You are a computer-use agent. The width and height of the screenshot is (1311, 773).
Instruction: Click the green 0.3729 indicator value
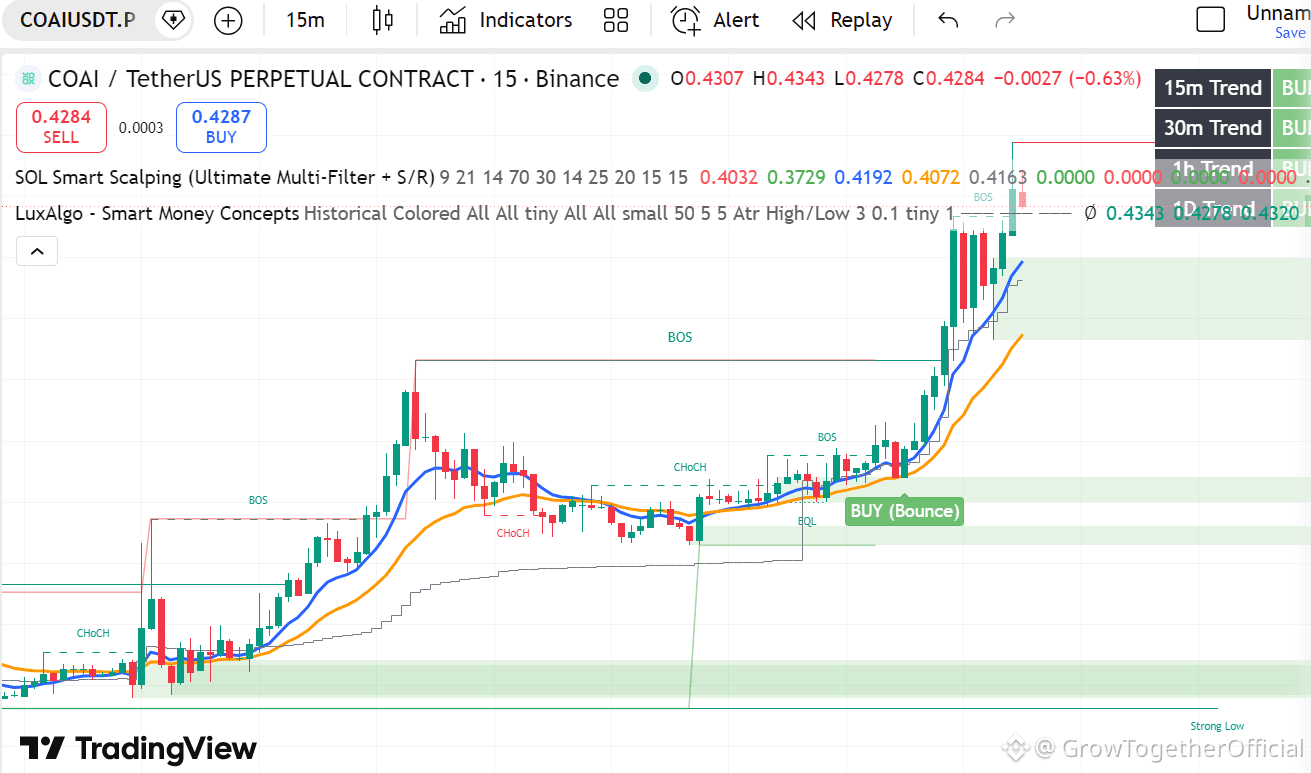[796, 177]
